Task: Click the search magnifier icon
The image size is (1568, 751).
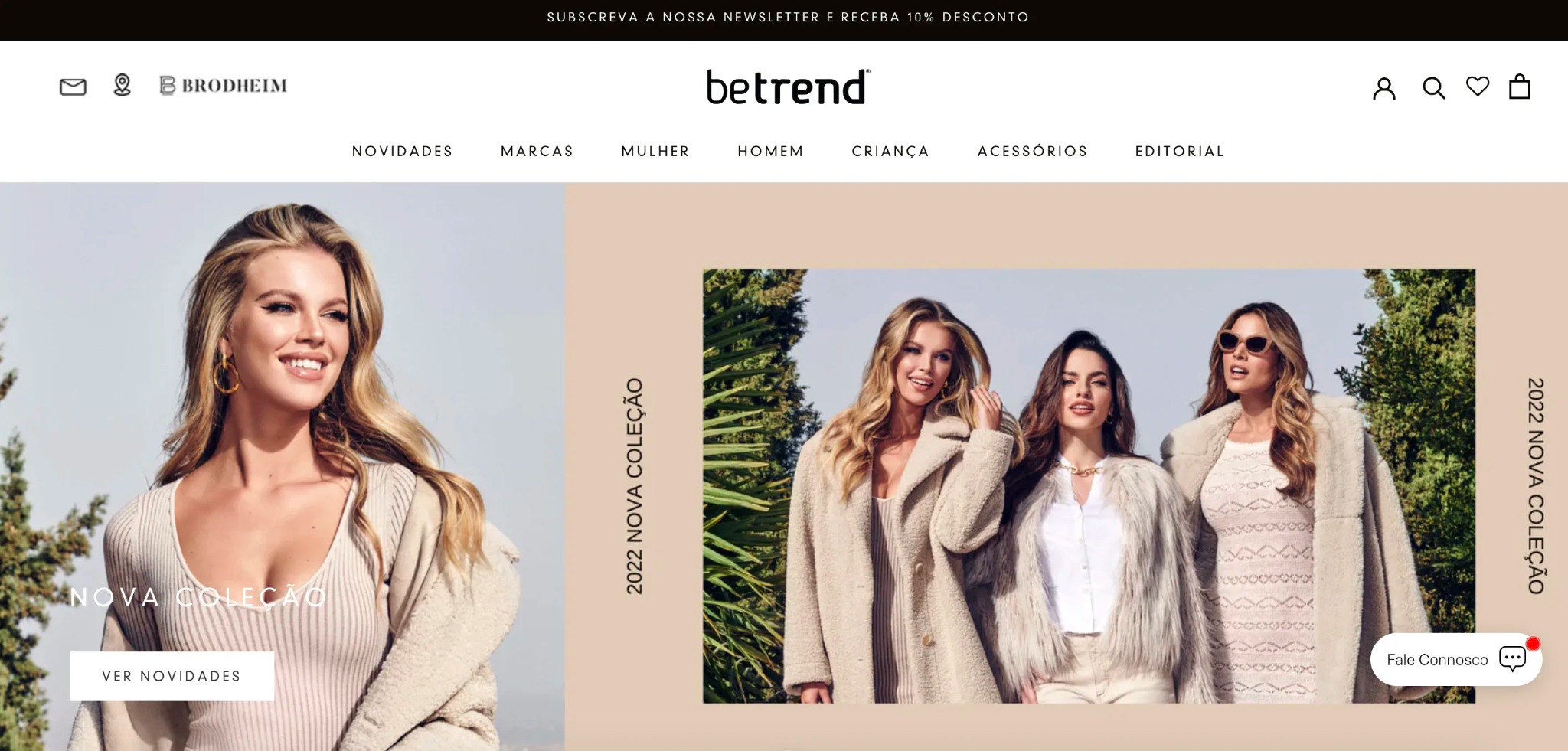Action: 1433,88
